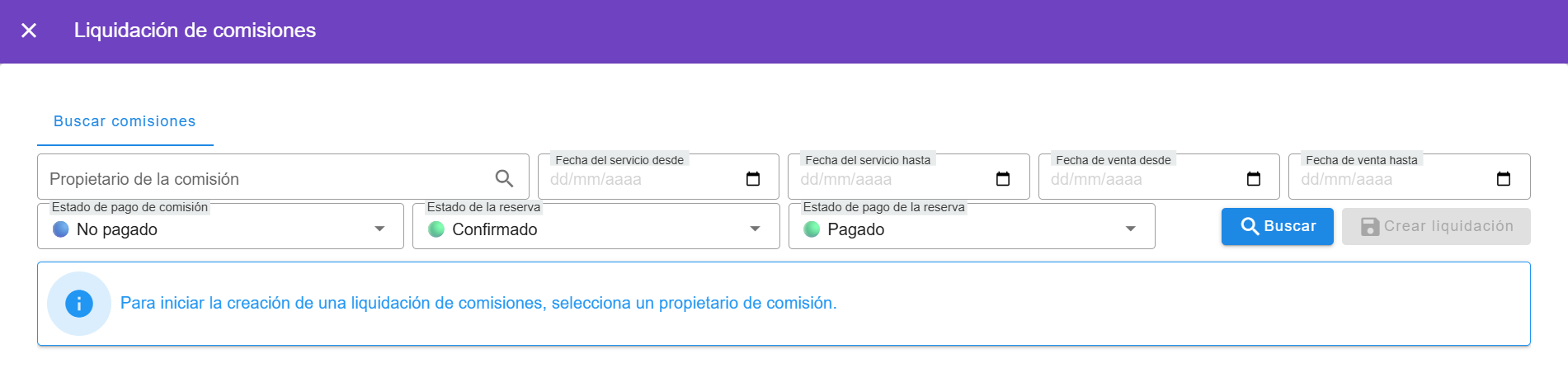Click the search magnifier in Propietario field
Image resolution: width=1568 pixels, height=387 pixels.
(504, 178)
